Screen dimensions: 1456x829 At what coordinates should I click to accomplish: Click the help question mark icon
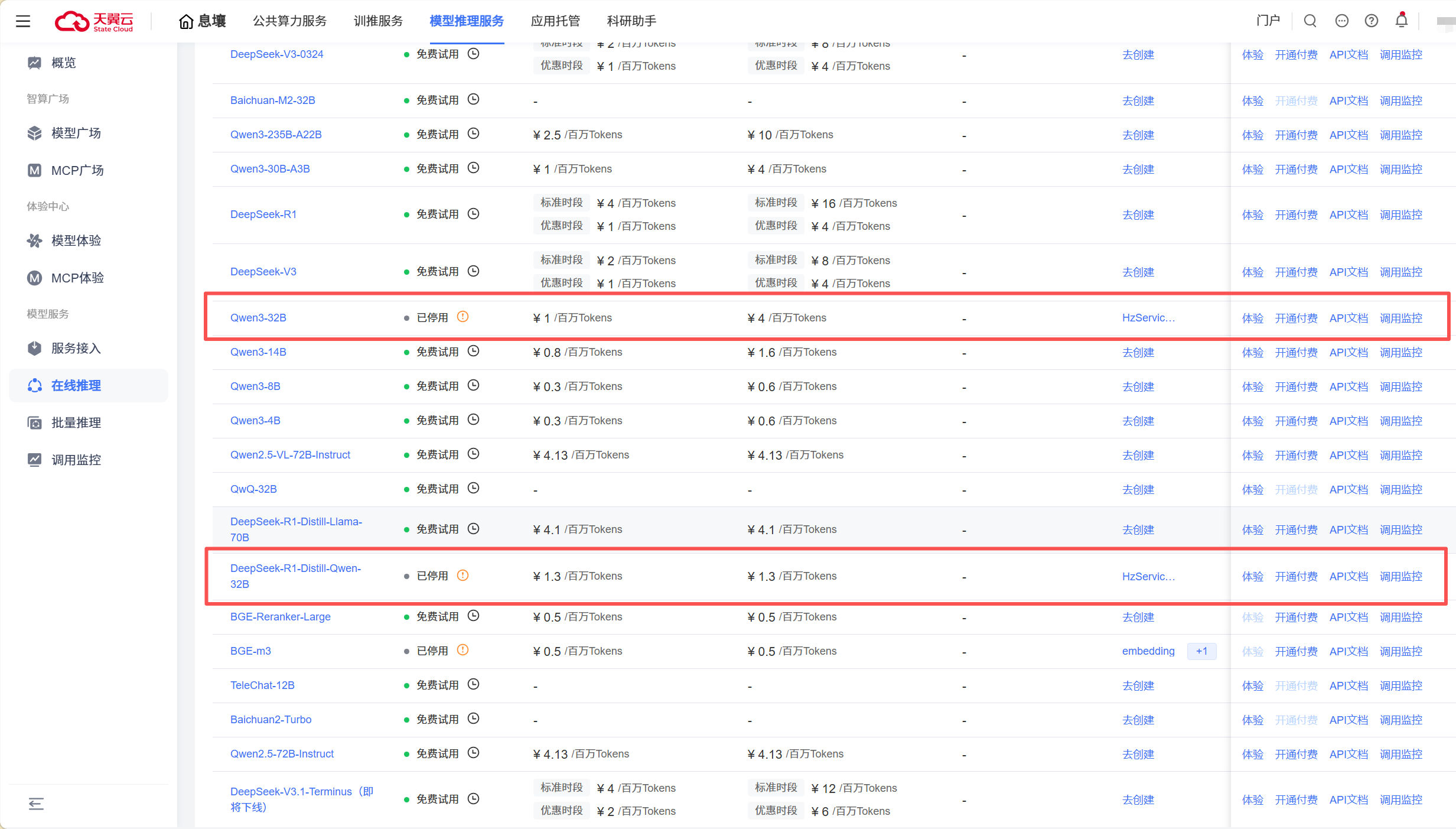click(1371, 21)
